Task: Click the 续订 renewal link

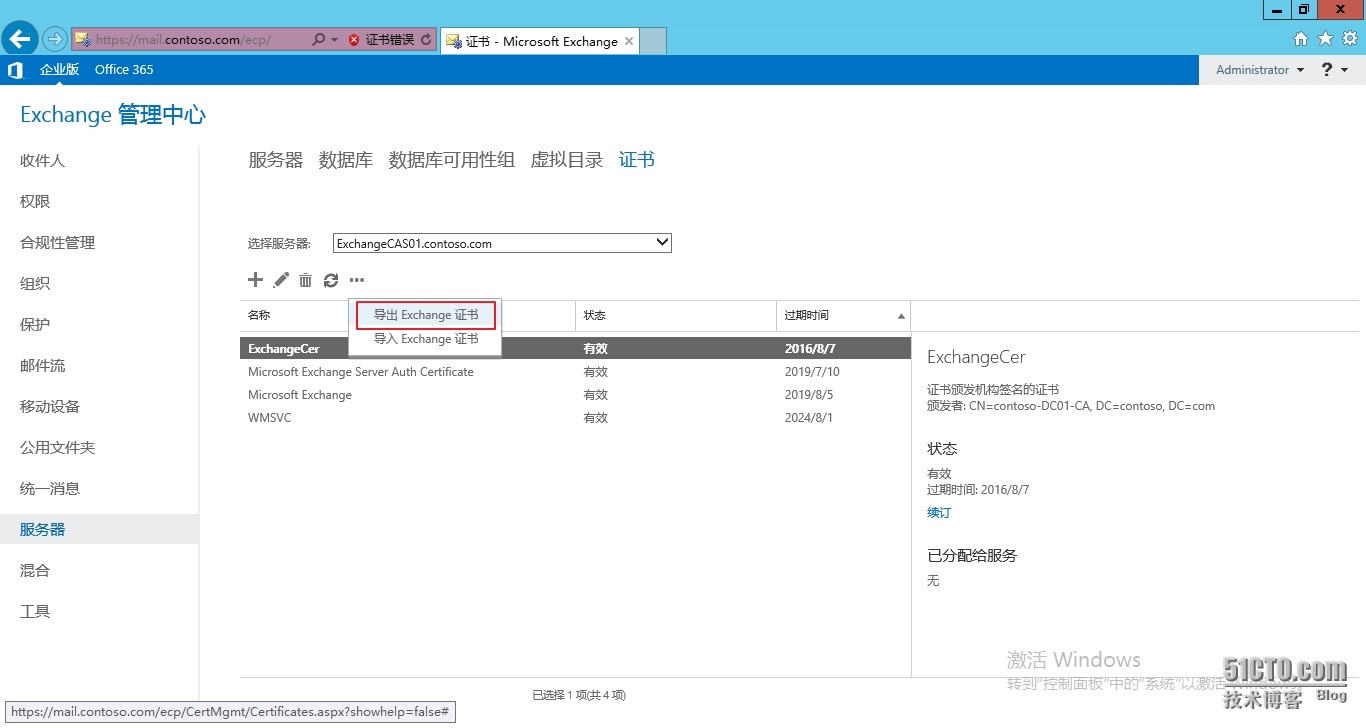Action: point(938,512)
